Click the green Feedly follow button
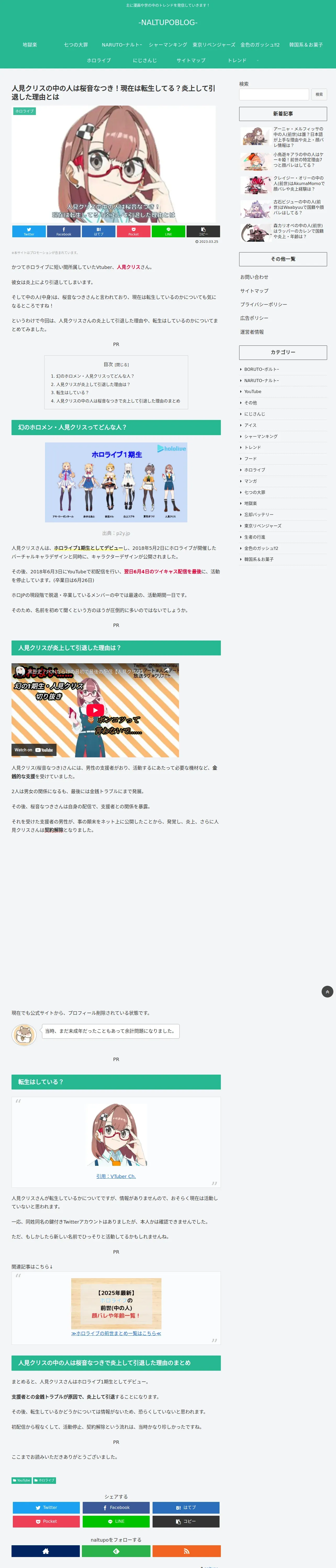 [116, 1551]
